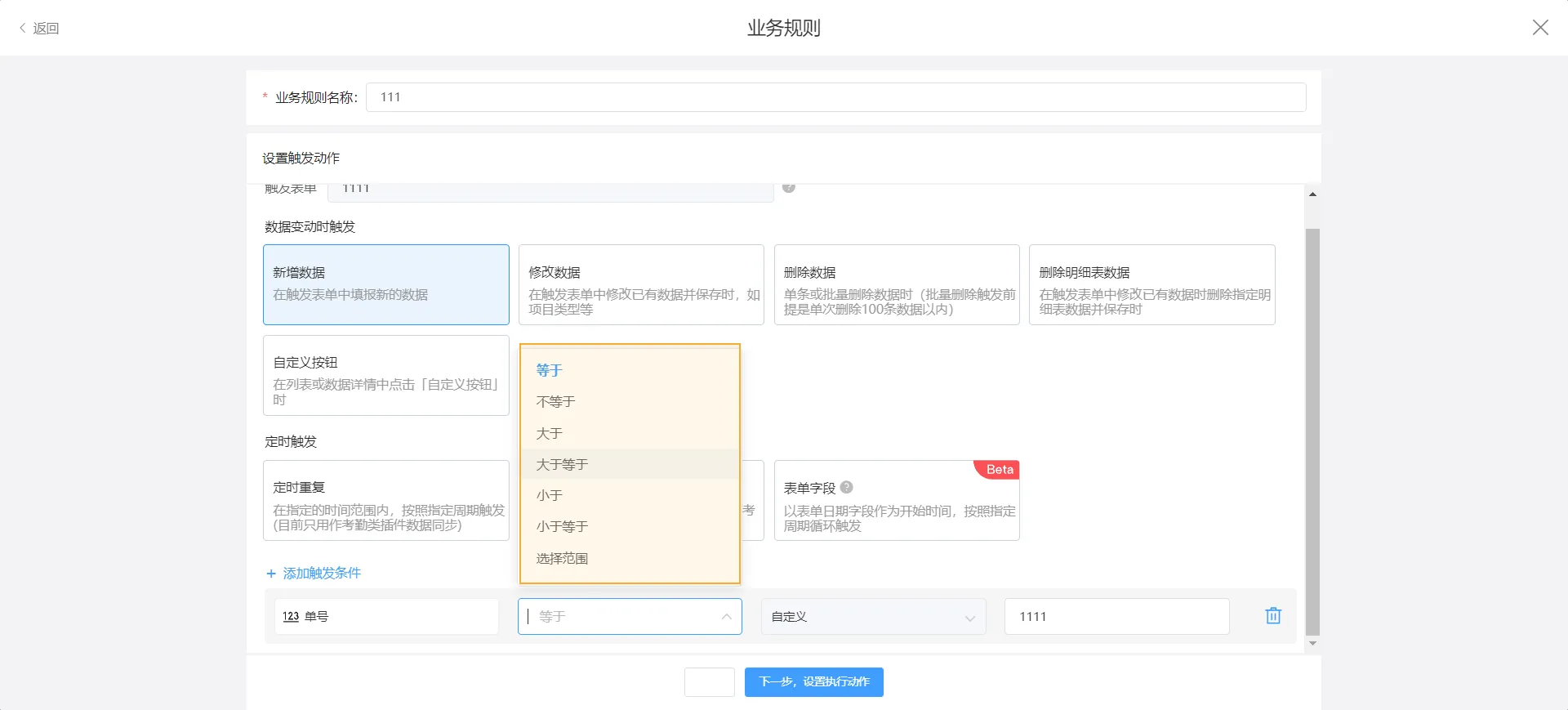Click the help icon next to trigger form field
The image size is (1568, 710).
[x=789, y=188]
